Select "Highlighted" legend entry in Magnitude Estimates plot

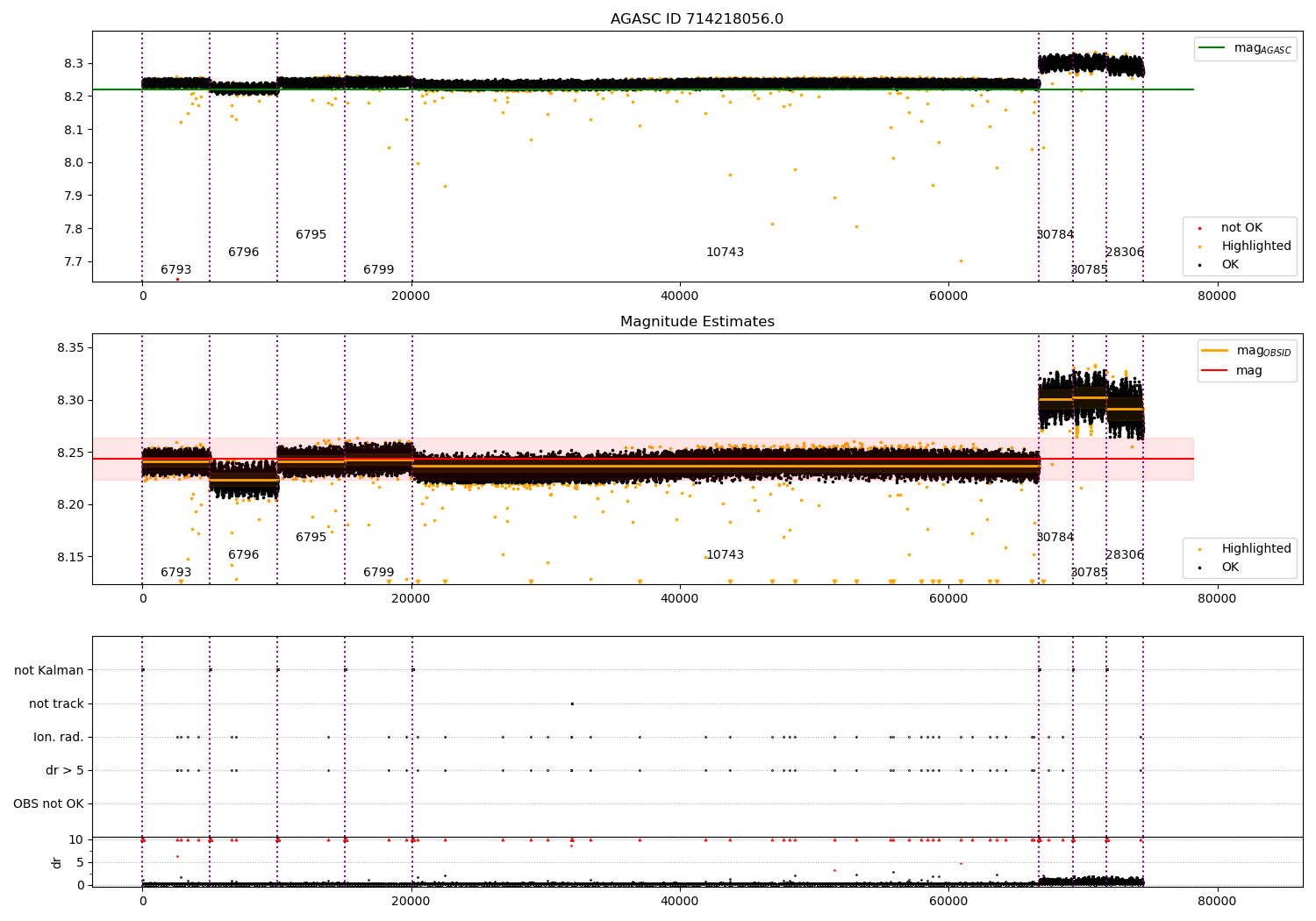pos(1256,549)
